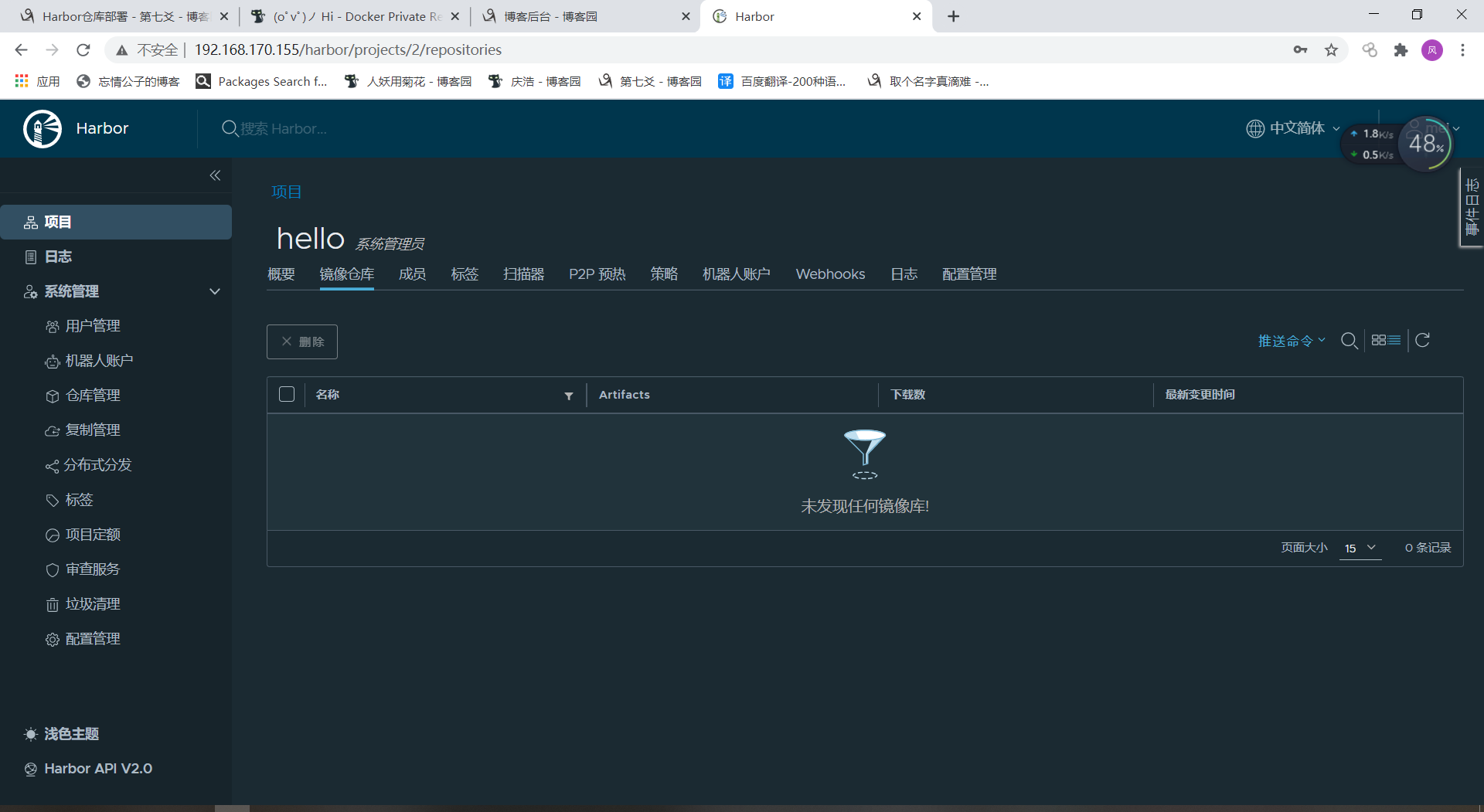
Task: Reload the browser page
Action: point(83,50)
